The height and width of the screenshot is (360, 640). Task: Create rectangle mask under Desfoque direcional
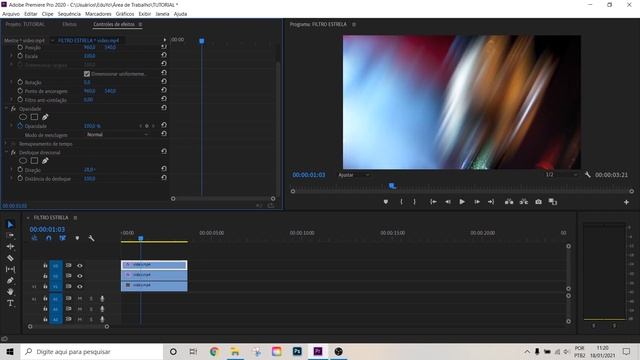pos(34,161)
